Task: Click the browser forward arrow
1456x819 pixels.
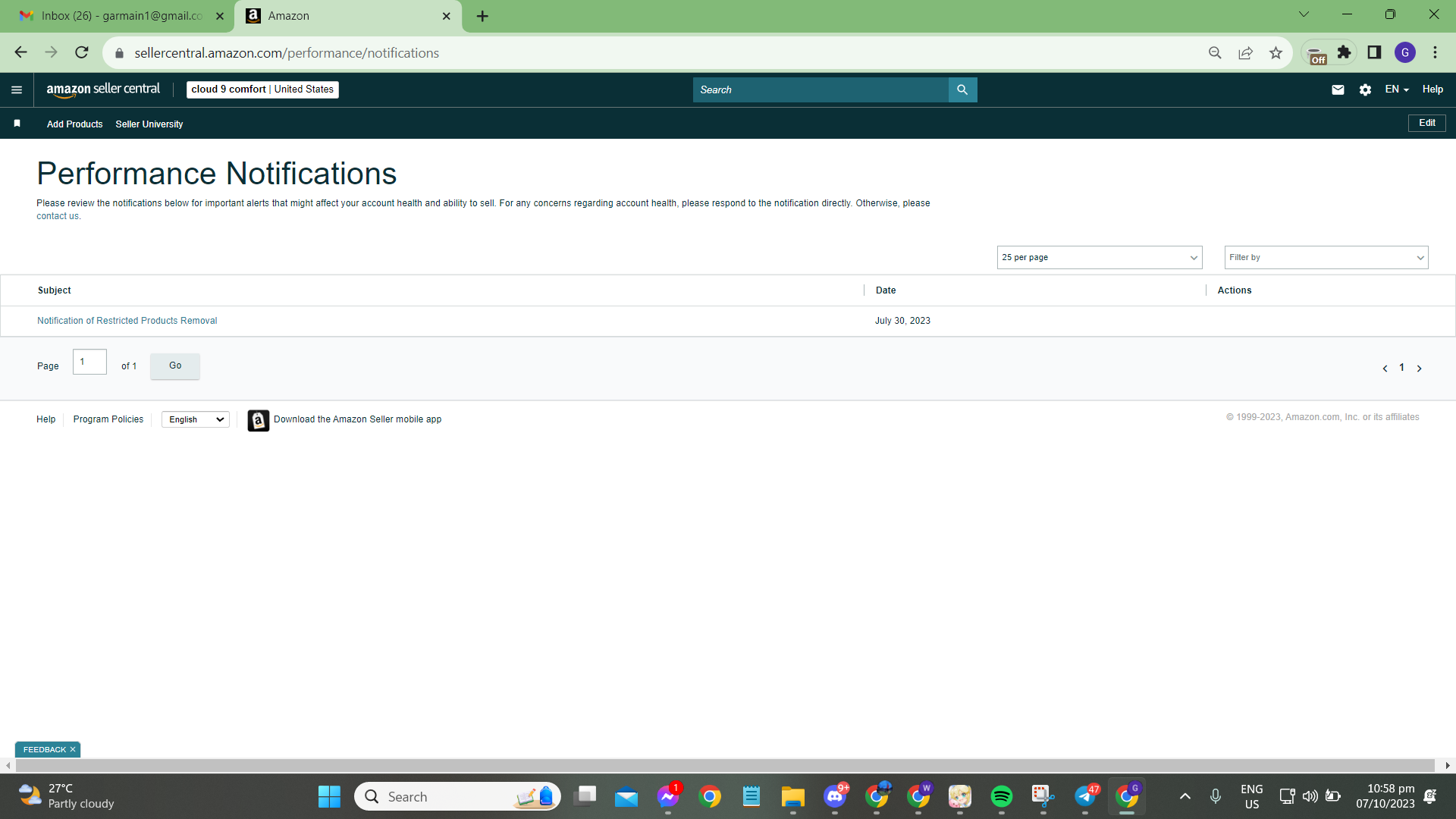Action: 52,52
